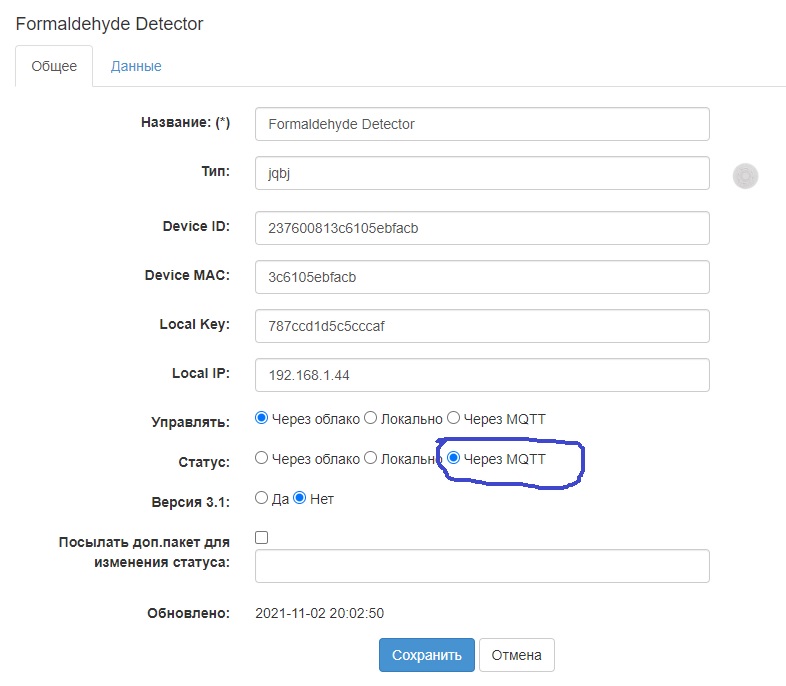Click the Название input field

[x=482, y=124]
